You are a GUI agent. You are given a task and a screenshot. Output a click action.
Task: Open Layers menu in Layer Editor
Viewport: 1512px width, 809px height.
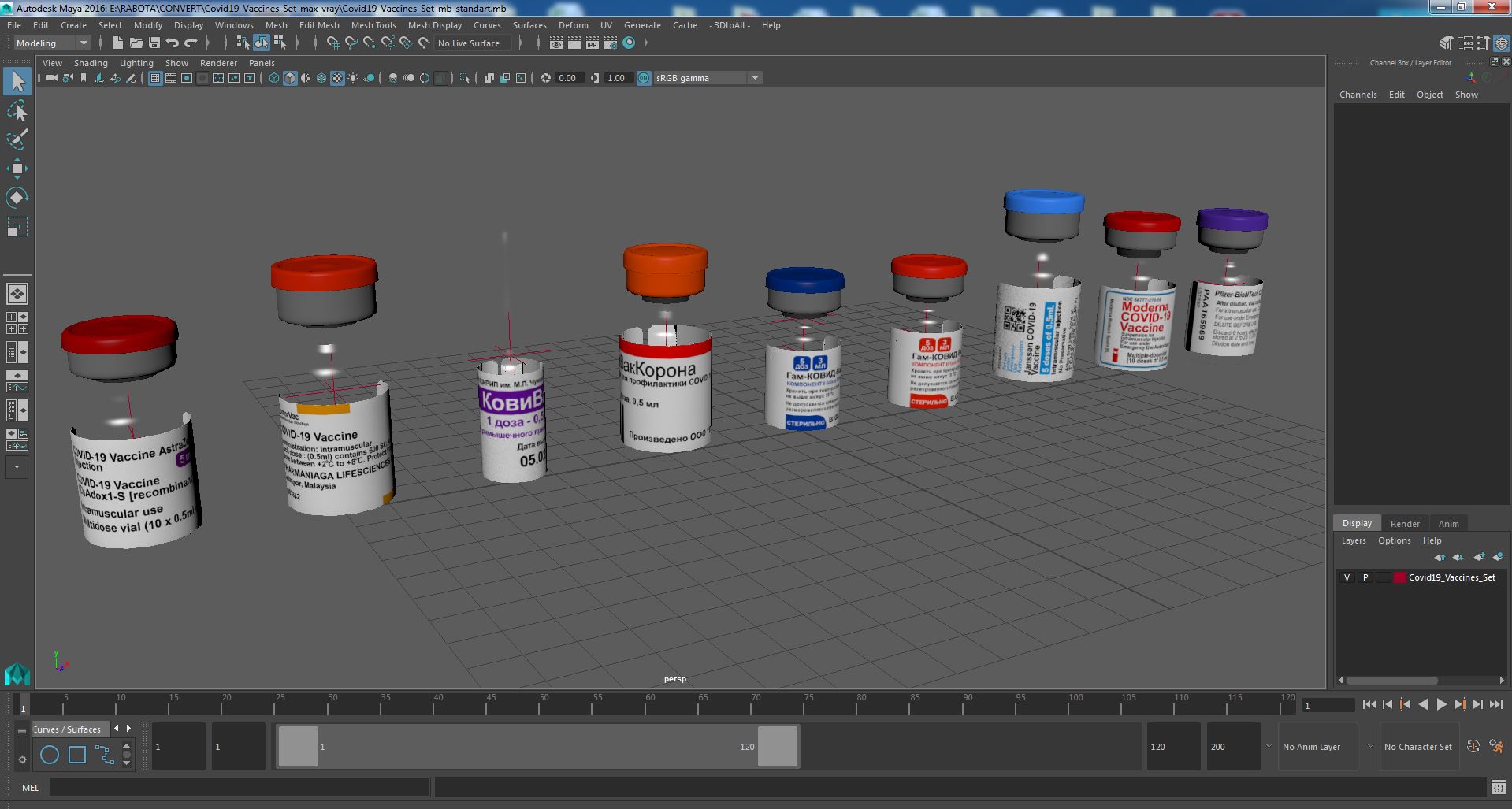(x=1354, y=540)
